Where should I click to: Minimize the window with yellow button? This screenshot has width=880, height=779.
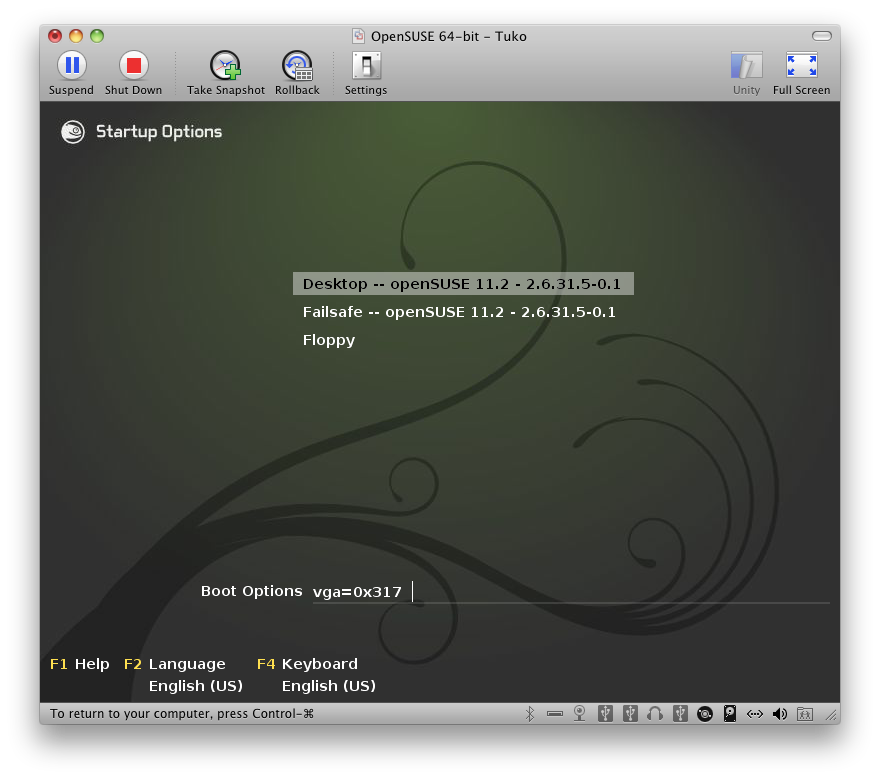[x=76, y=36]
